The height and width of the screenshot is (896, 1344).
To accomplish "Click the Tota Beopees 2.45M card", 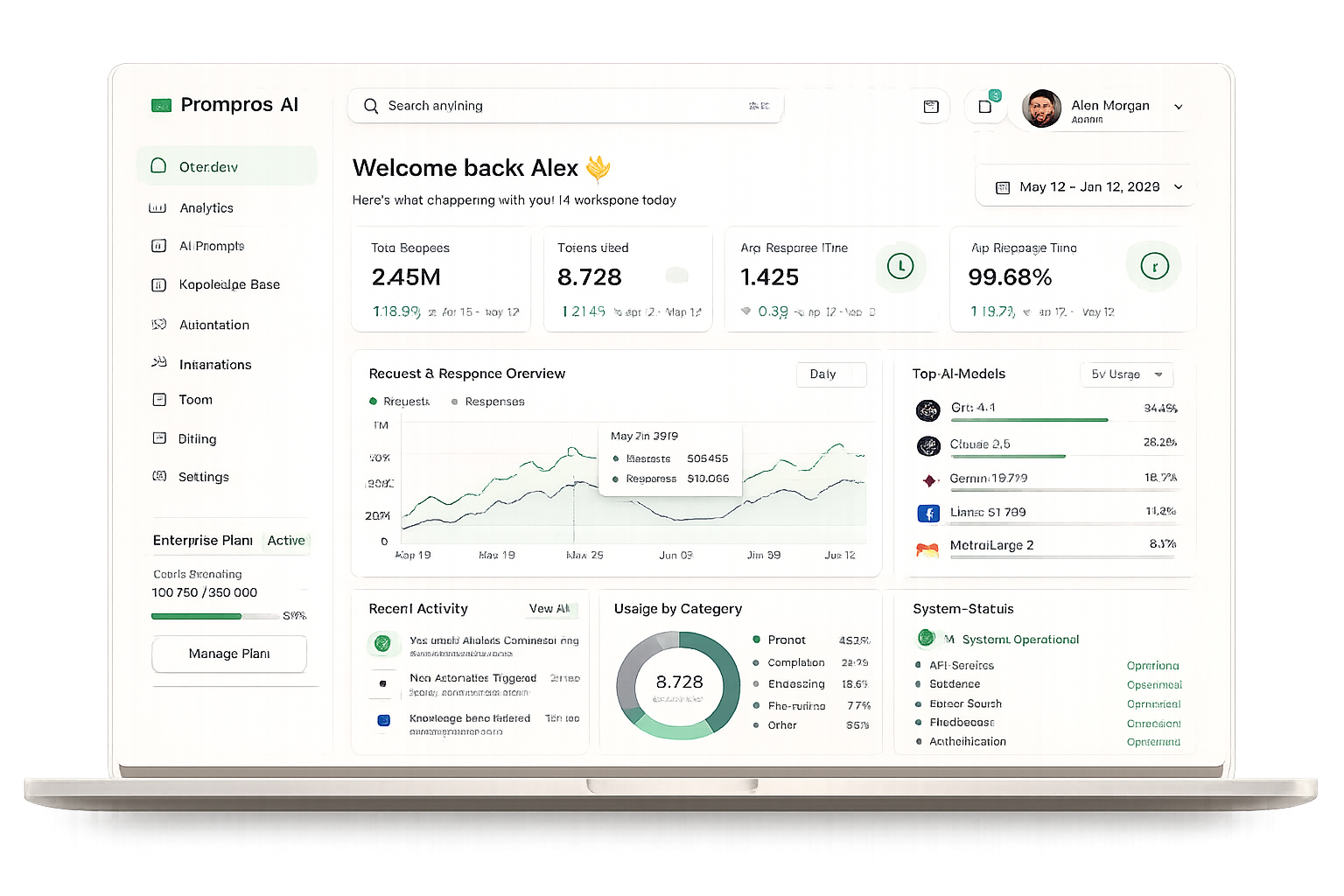I will click(442, 279).
